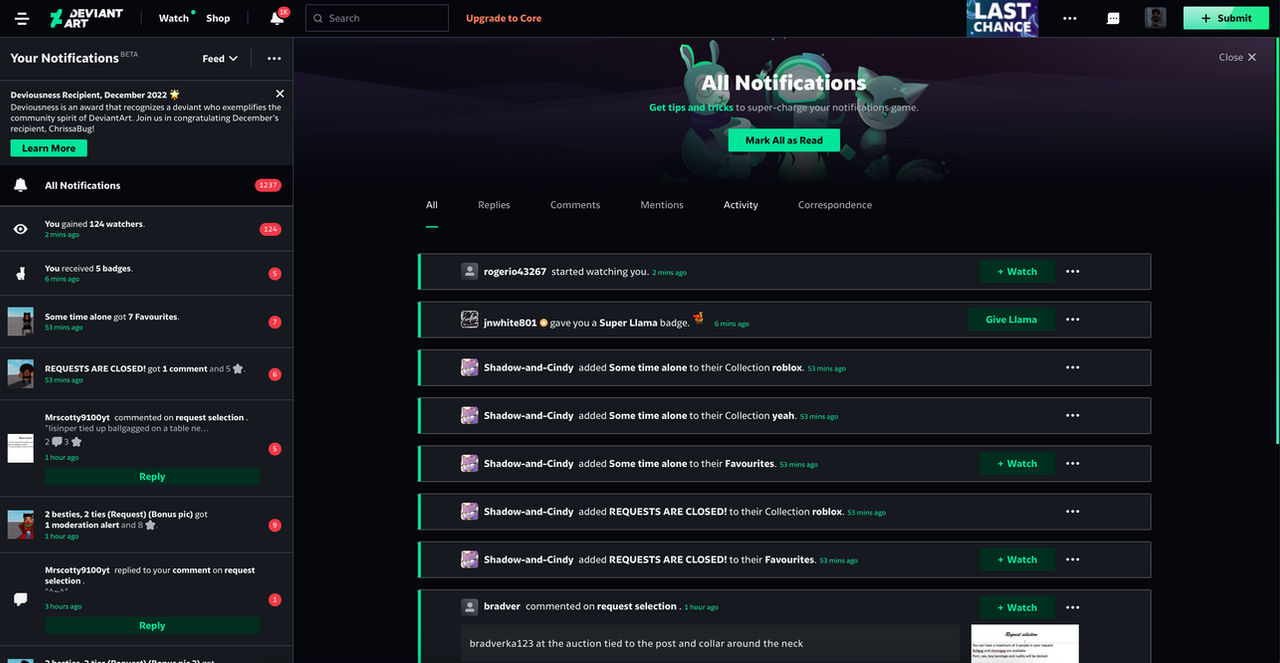Image resolution: width=1280 pixels, height=663 pixels.
Task: Open the Shop menu
Action: point(217,17)
